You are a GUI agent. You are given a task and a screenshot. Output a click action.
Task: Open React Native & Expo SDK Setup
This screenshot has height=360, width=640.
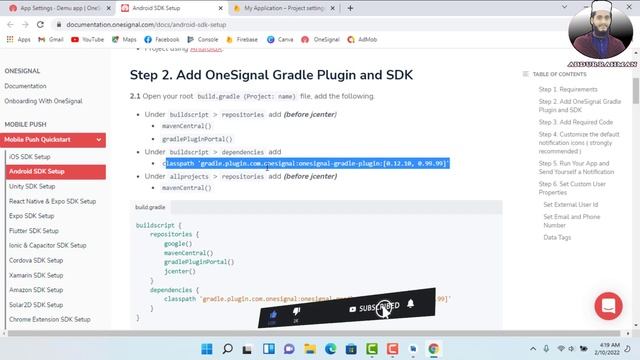pyautogui.click(x=53, y=201)
